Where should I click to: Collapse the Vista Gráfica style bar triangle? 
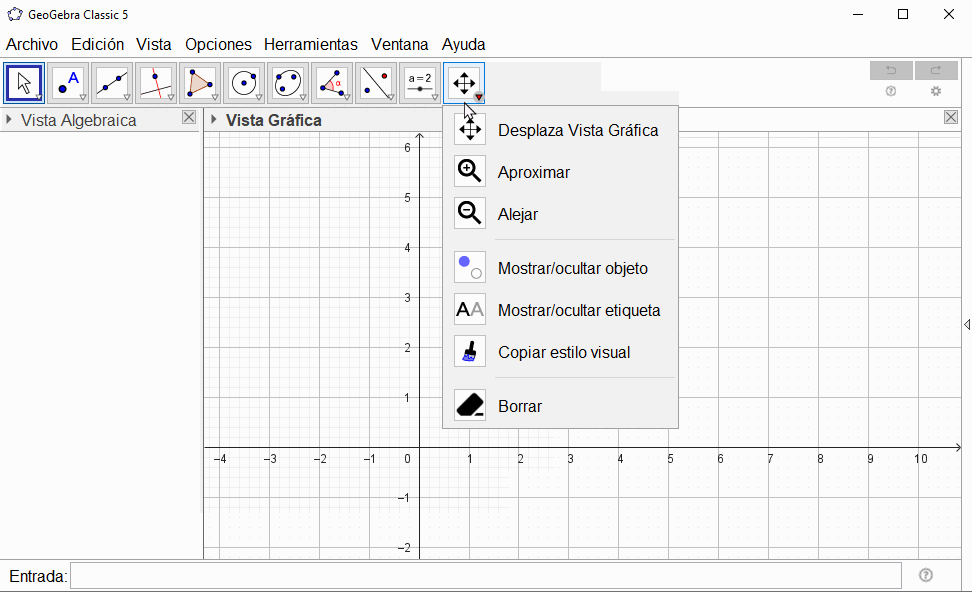214,120
